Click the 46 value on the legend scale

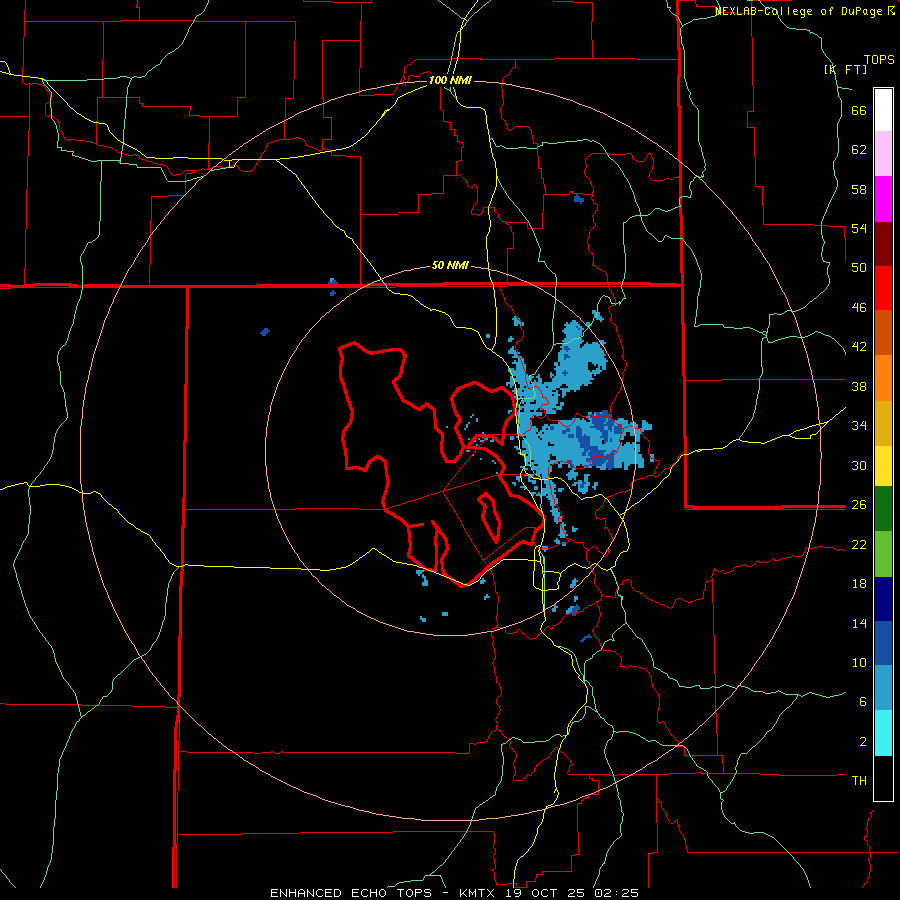pyautogui.click(x=859, y=307)
